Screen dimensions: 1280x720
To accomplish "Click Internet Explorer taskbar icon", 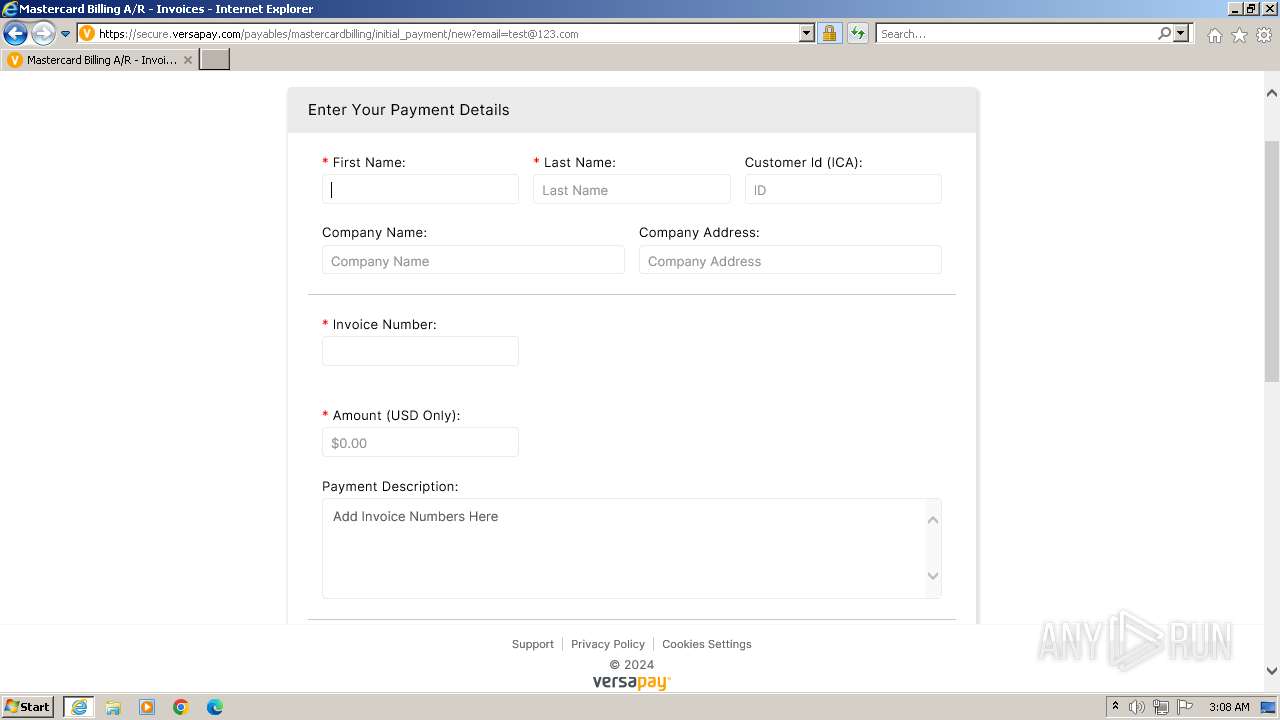I will coord(79,707).
